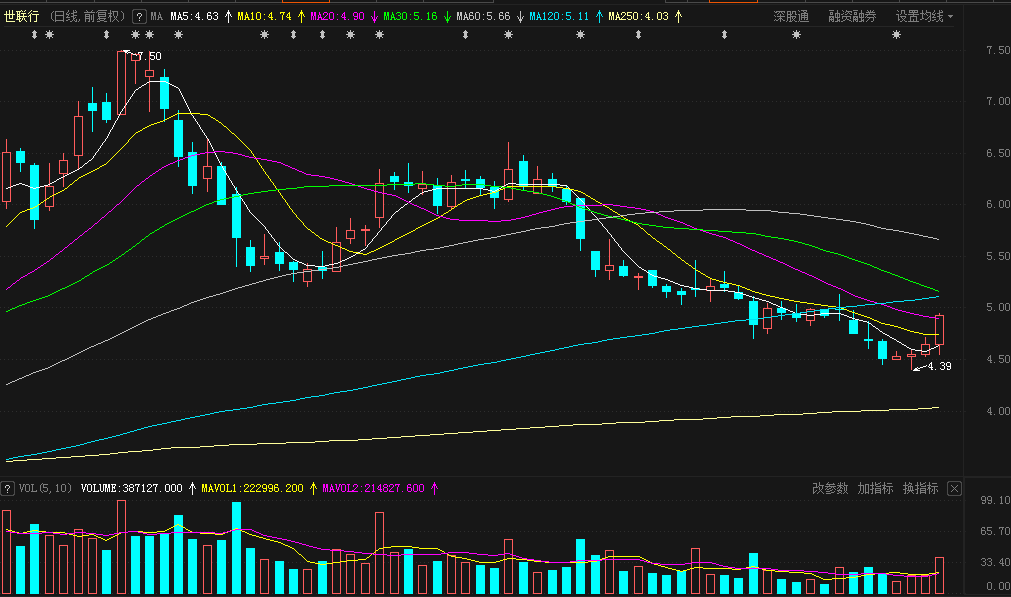Viewport: 1011px width, 597px height.
Task: Click 加指标 to add an indicator
Action: pos(875,489)
